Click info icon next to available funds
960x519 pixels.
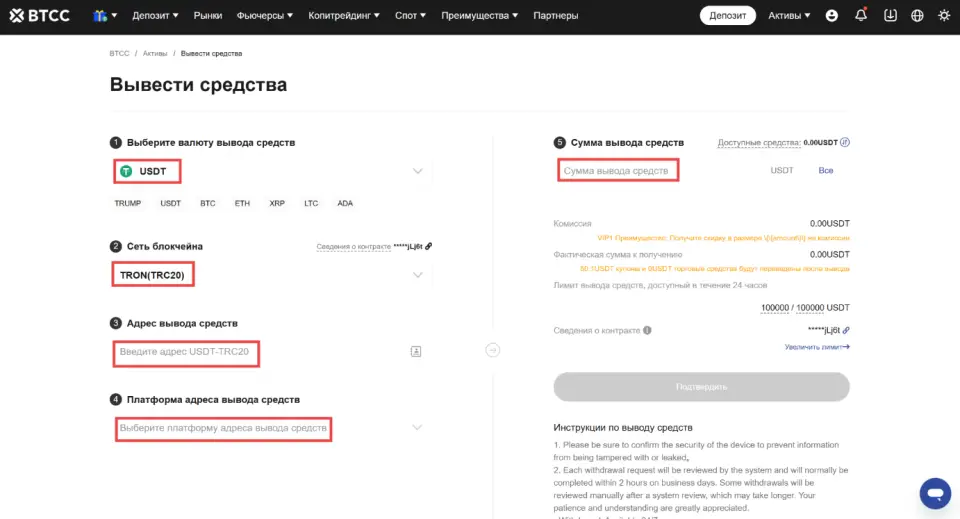[845, 142]
